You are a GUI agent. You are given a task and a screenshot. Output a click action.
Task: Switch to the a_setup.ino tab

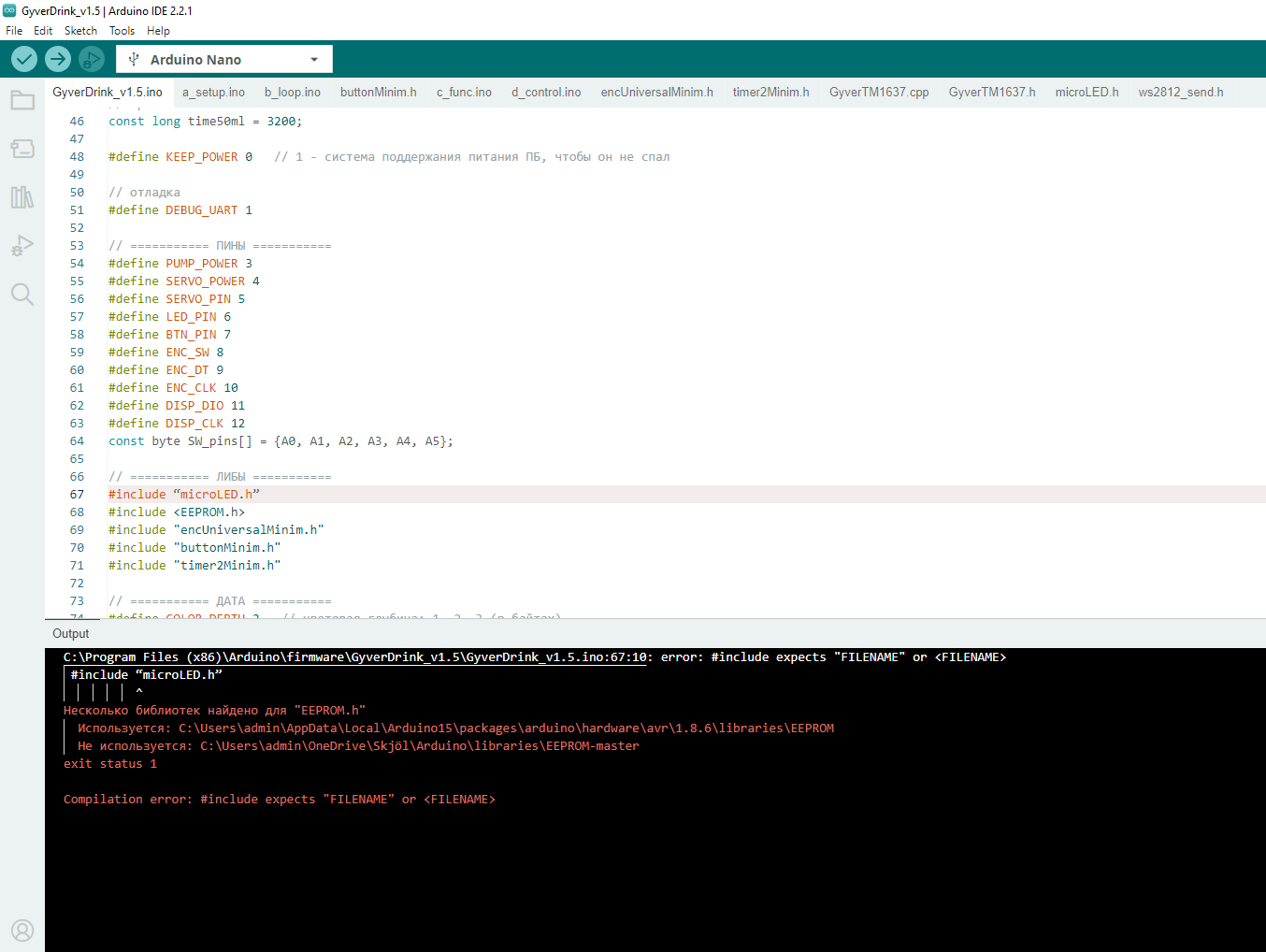click(213, 93)
